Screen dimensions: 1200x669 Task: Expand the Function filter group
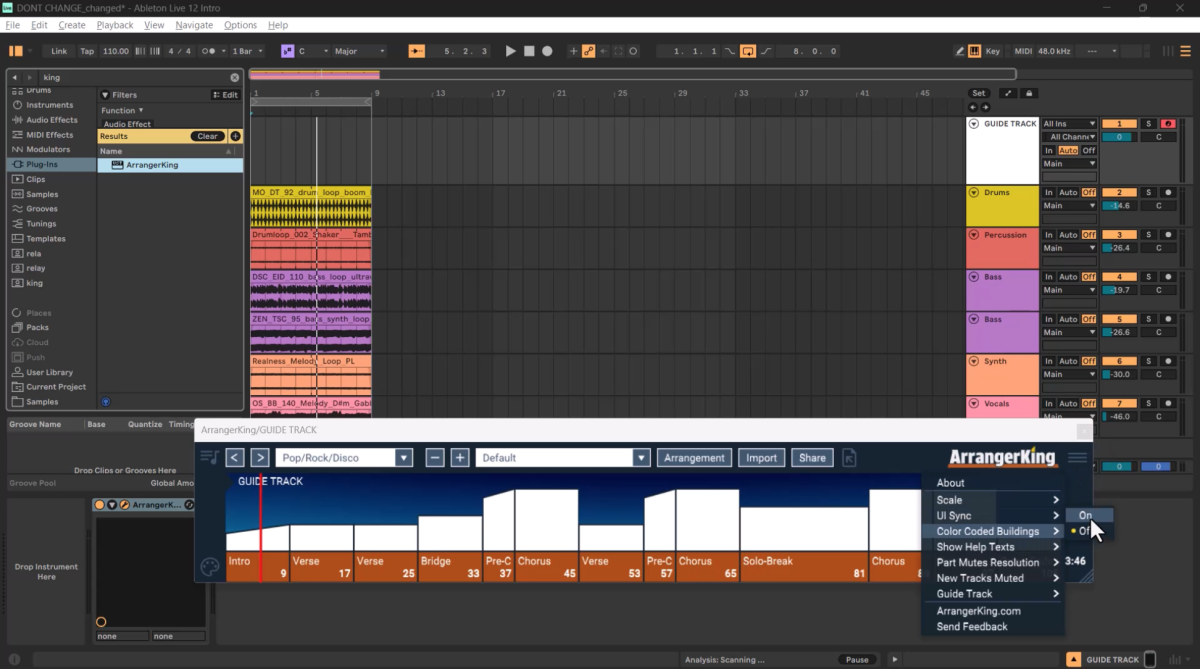(x=122, y=110)
